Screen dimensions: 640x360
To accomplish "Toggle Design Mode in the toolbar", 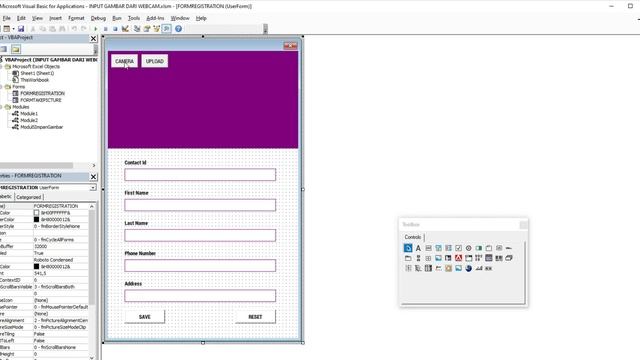I will click(x=125, y=29).
